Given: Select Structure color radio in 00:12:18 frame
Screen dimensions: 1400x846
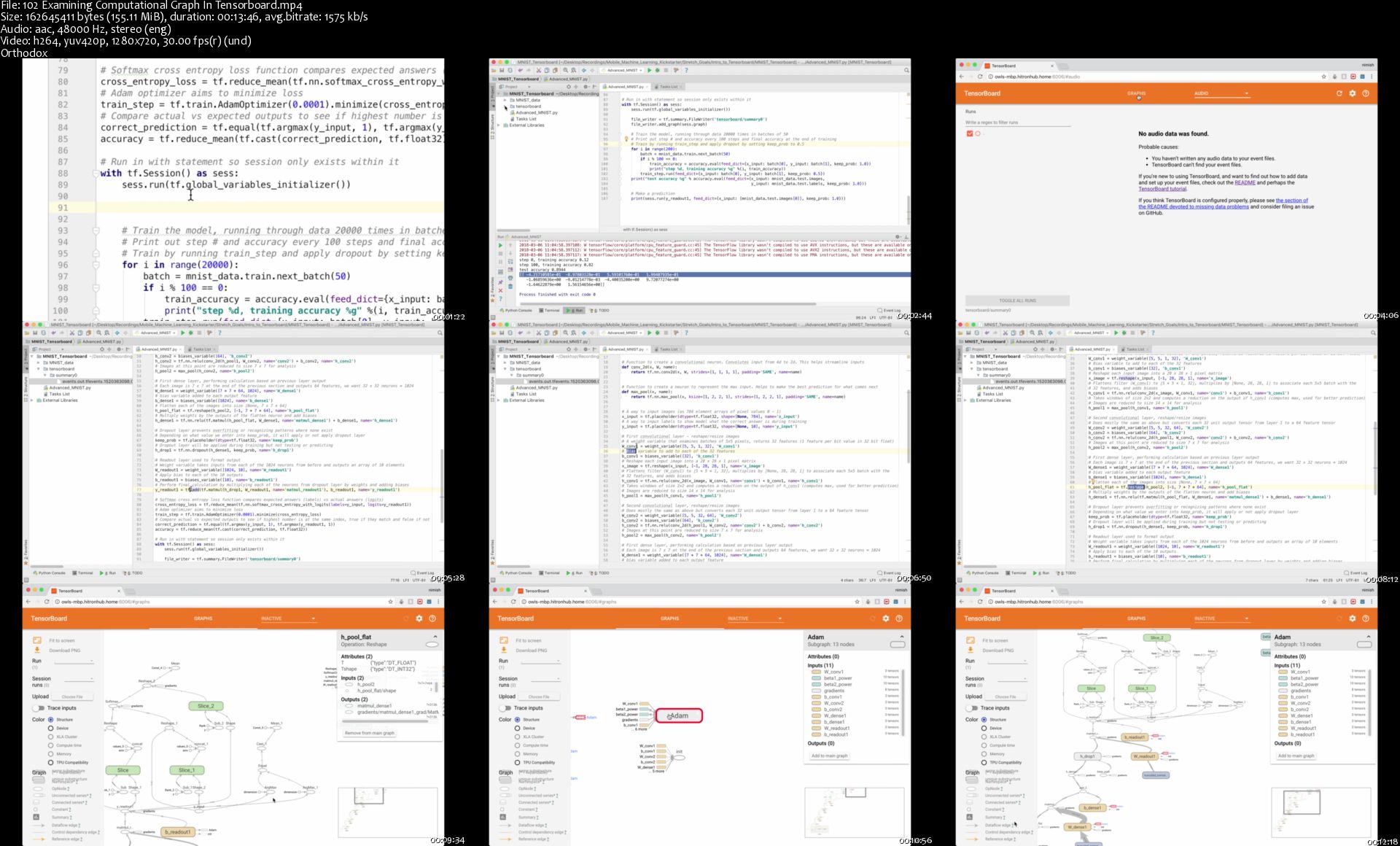Looking at the screenshot, I should click(x=984, y=720).
